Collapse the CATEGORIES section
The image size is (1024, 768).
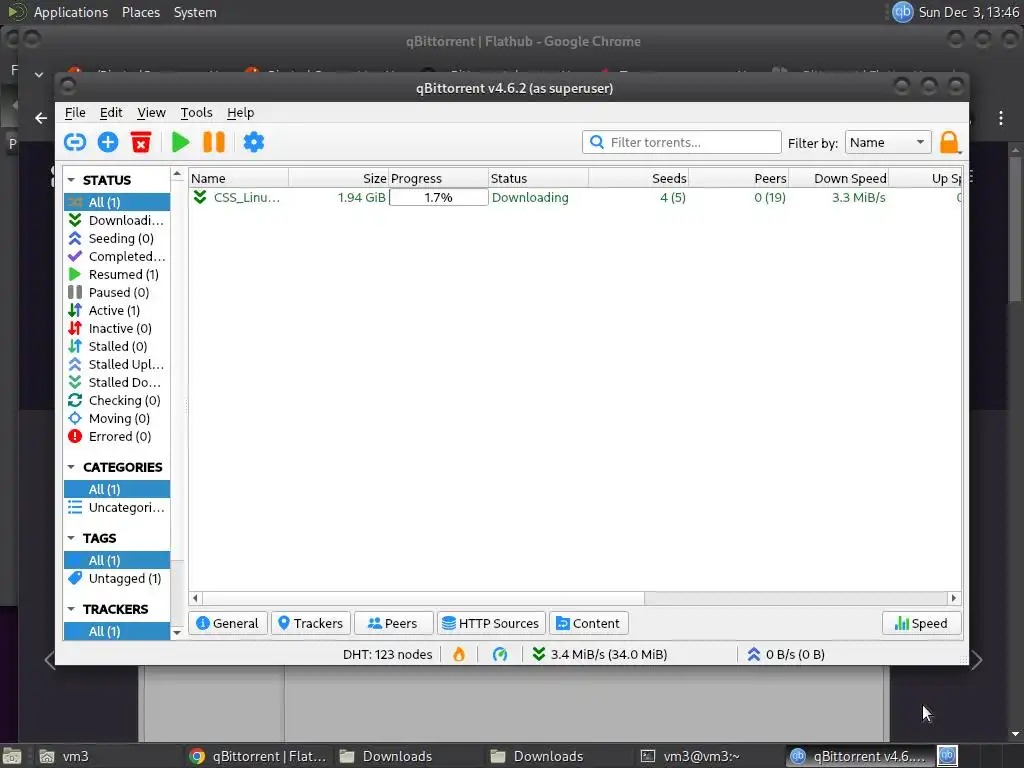point(71,467)
